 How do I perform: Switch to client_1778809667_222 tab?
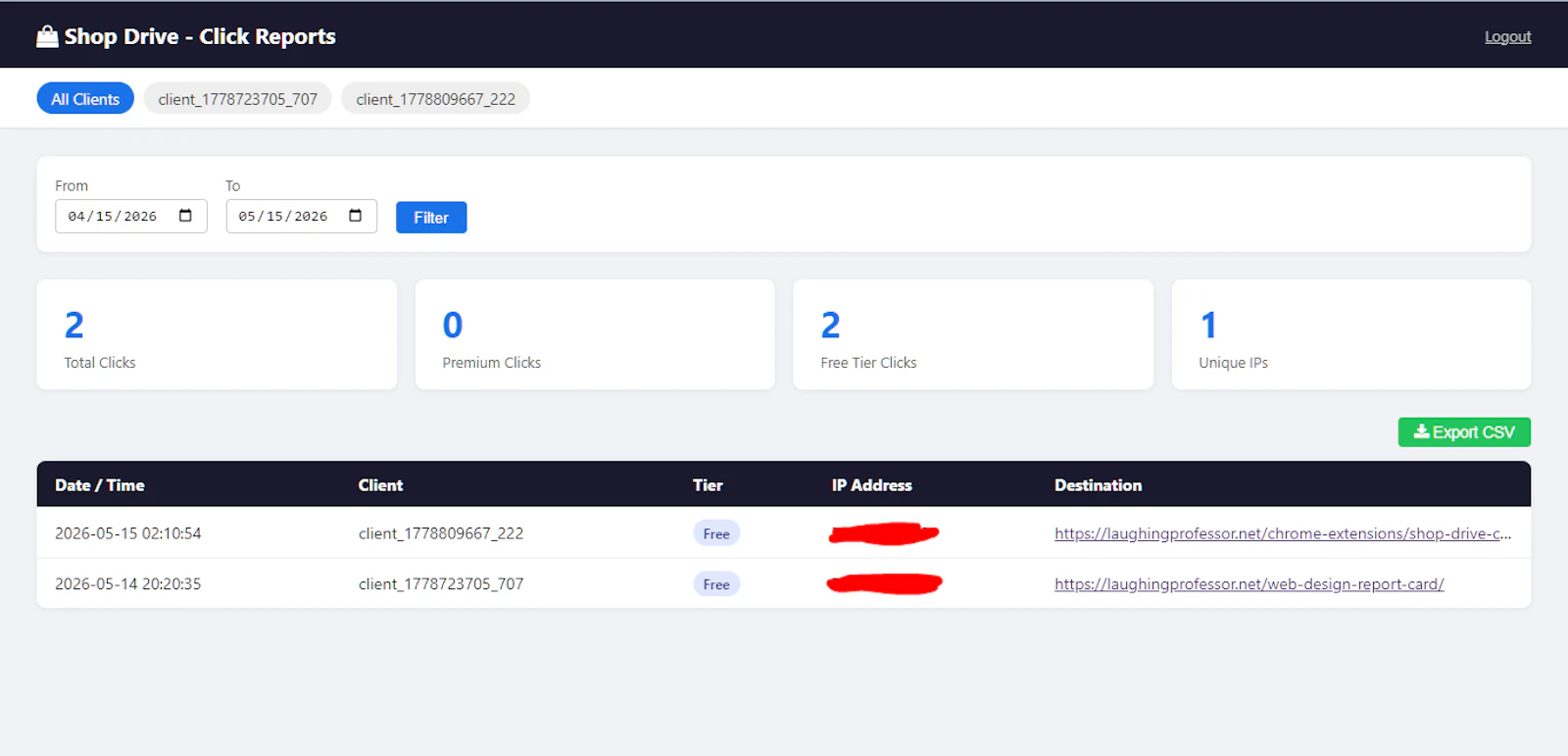(436, 99)
